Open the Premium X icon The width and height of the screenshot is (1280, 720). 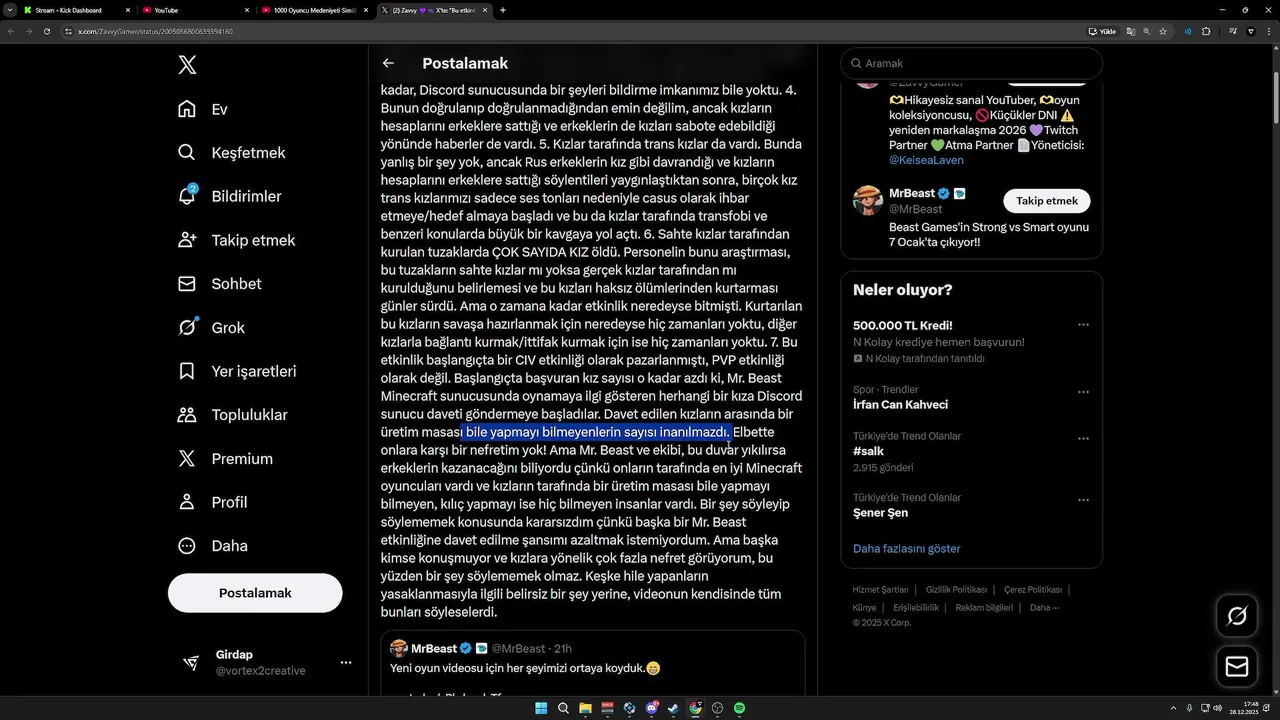tap(187, 458)
